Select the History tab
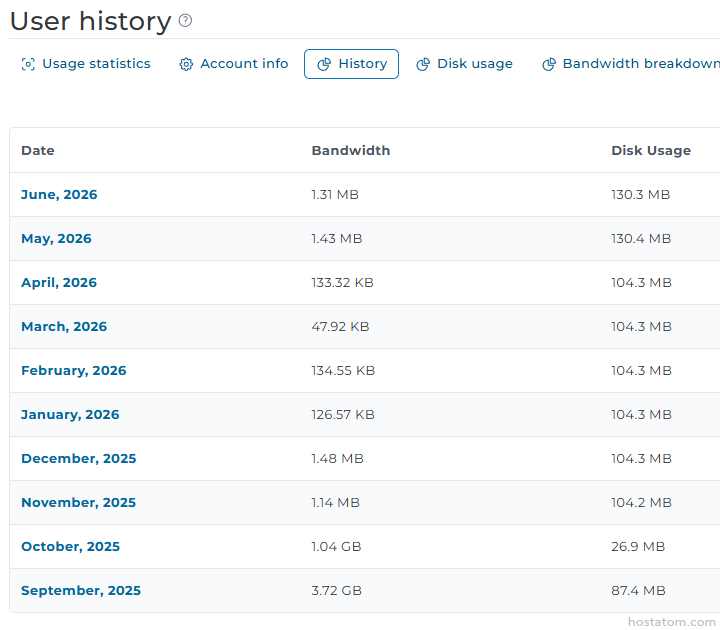Viewport: 720px width, 630px height. click(351, 64)
